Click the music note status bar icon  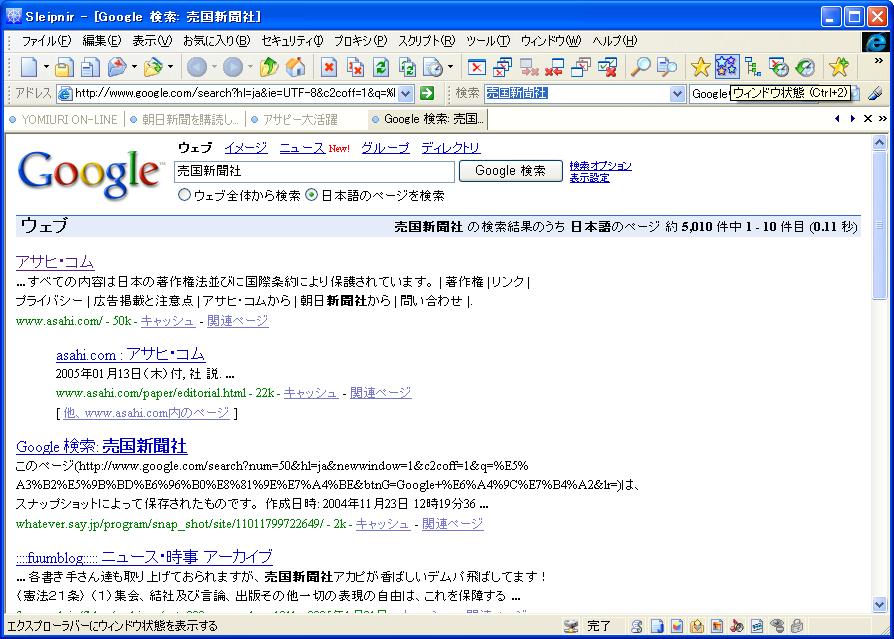pos(736,626)
